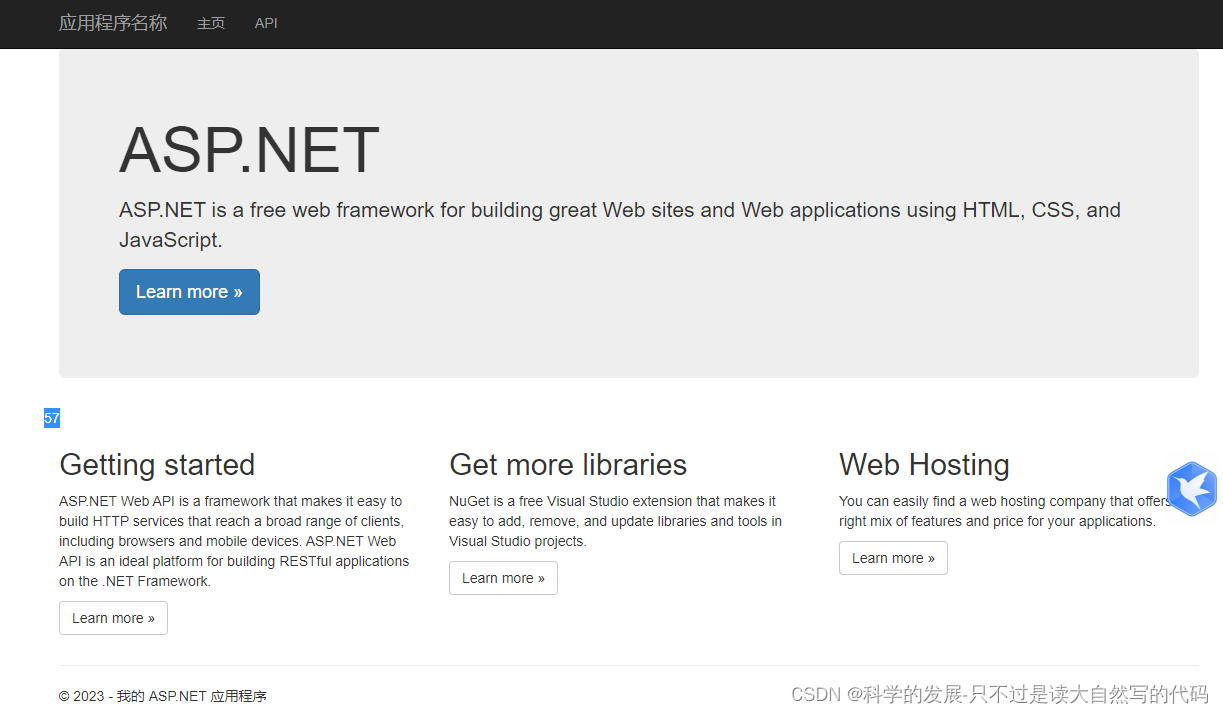Click Learn more under Web Hosting
This screenshot has width=1223, height=714.
(893, 558)
